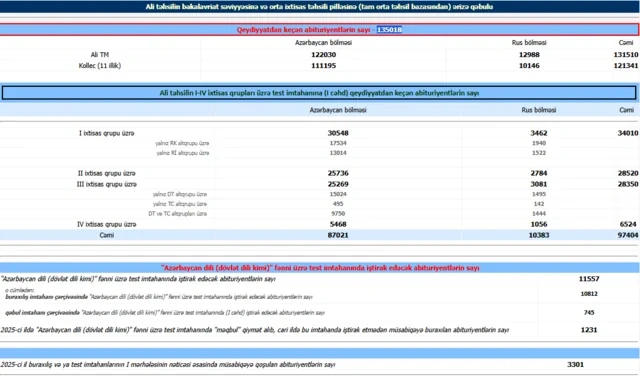The image size is (640, 376).
Task: Select DT altqrupu value 15024
Action: (338, 194)
